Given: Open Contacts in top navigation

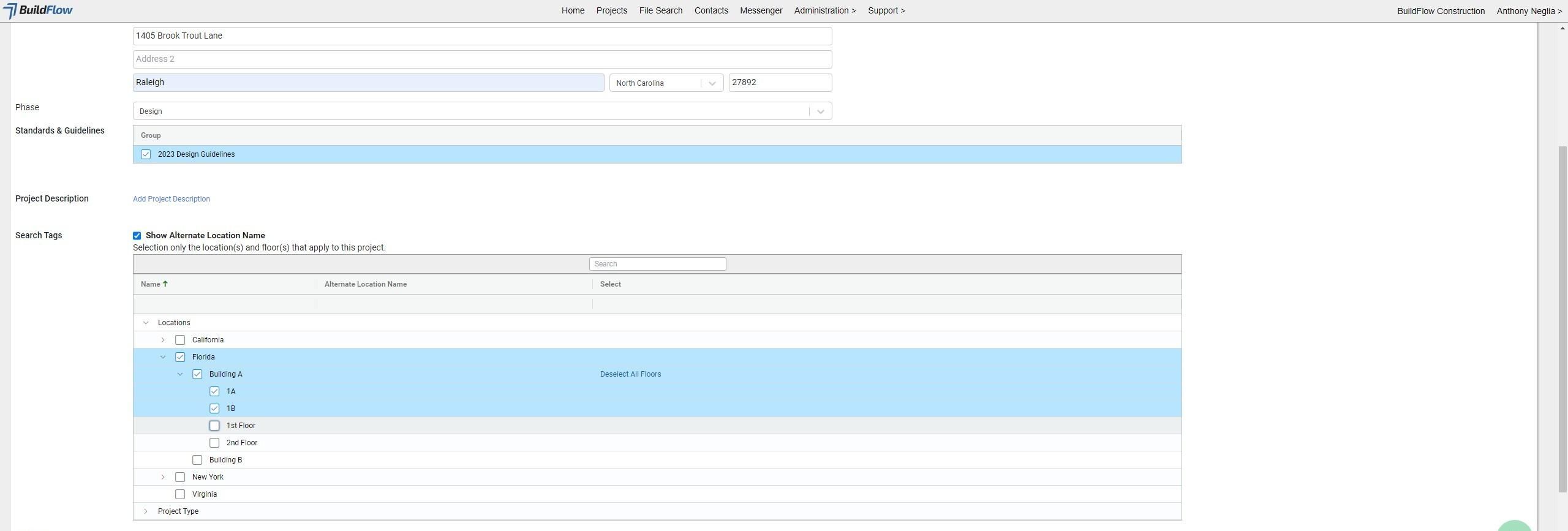Looking at the screenshot, I should tap(711, 10).
